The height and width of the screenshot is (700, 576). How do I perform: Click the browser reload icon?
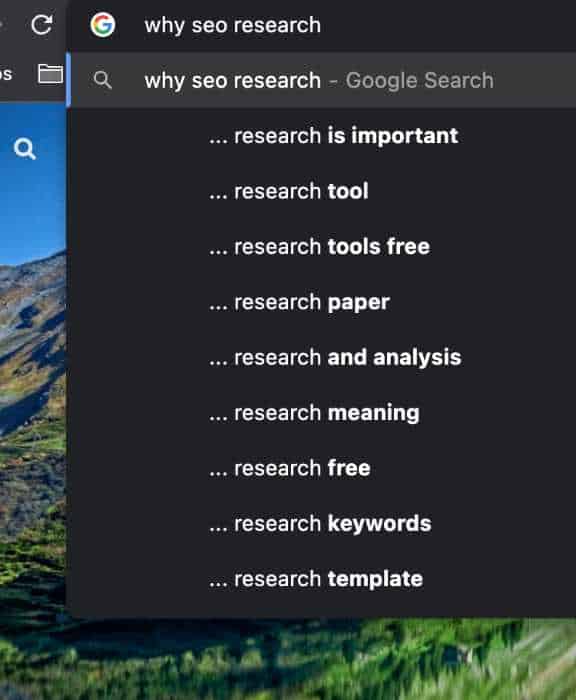click(42, 25)
